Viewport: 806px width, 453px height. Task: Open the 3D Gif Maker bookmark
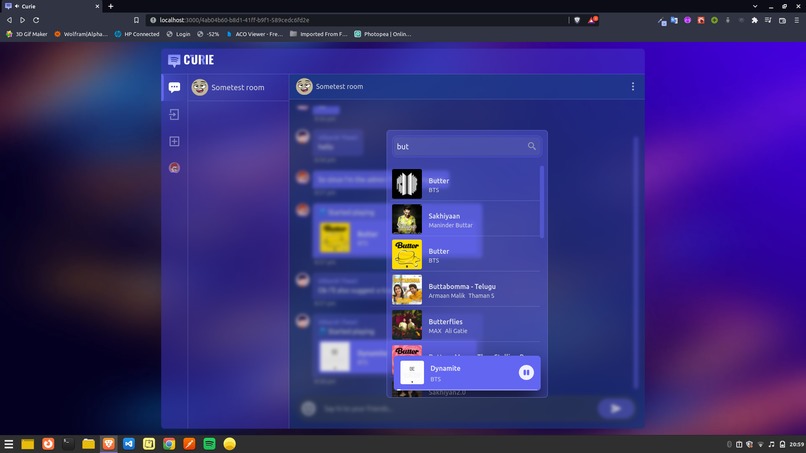pos(27,34)
